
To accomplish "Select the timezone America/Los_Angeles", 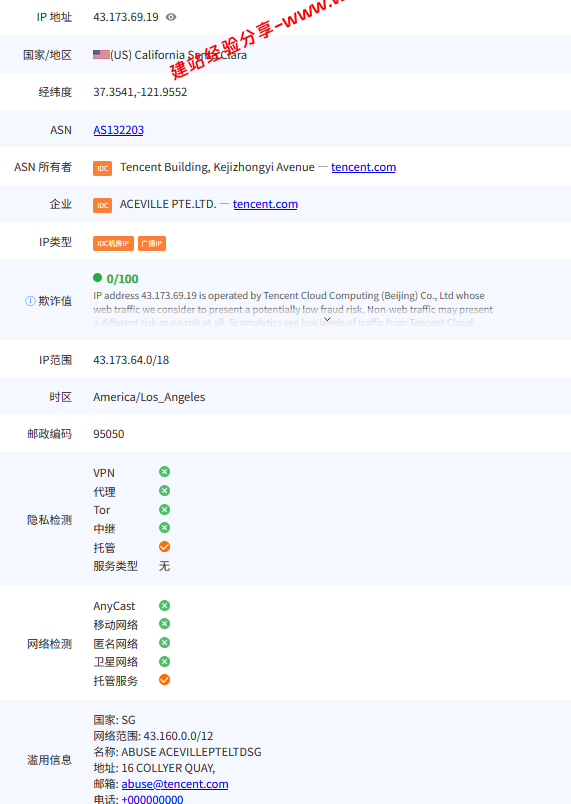I will coord(149,397).
